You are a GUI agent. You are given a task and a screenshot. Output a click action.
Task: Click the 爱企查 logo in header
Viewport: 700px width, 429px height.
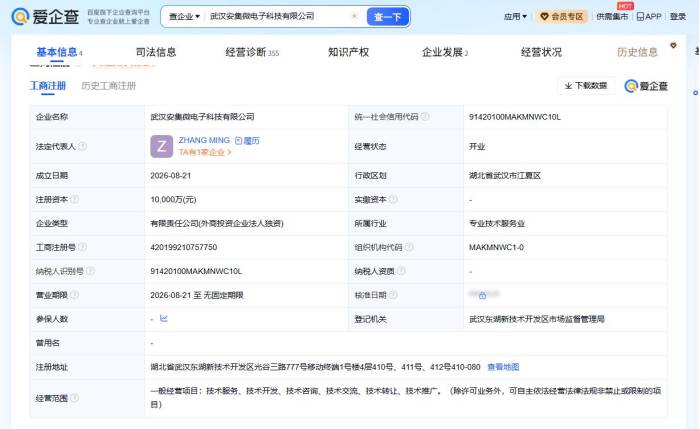pyautogui.click(x=45, y=17)
